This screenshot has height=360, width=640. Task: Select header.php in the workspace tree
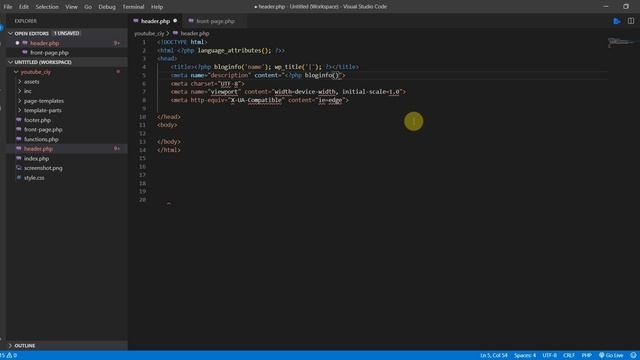(x=38, y=149)
